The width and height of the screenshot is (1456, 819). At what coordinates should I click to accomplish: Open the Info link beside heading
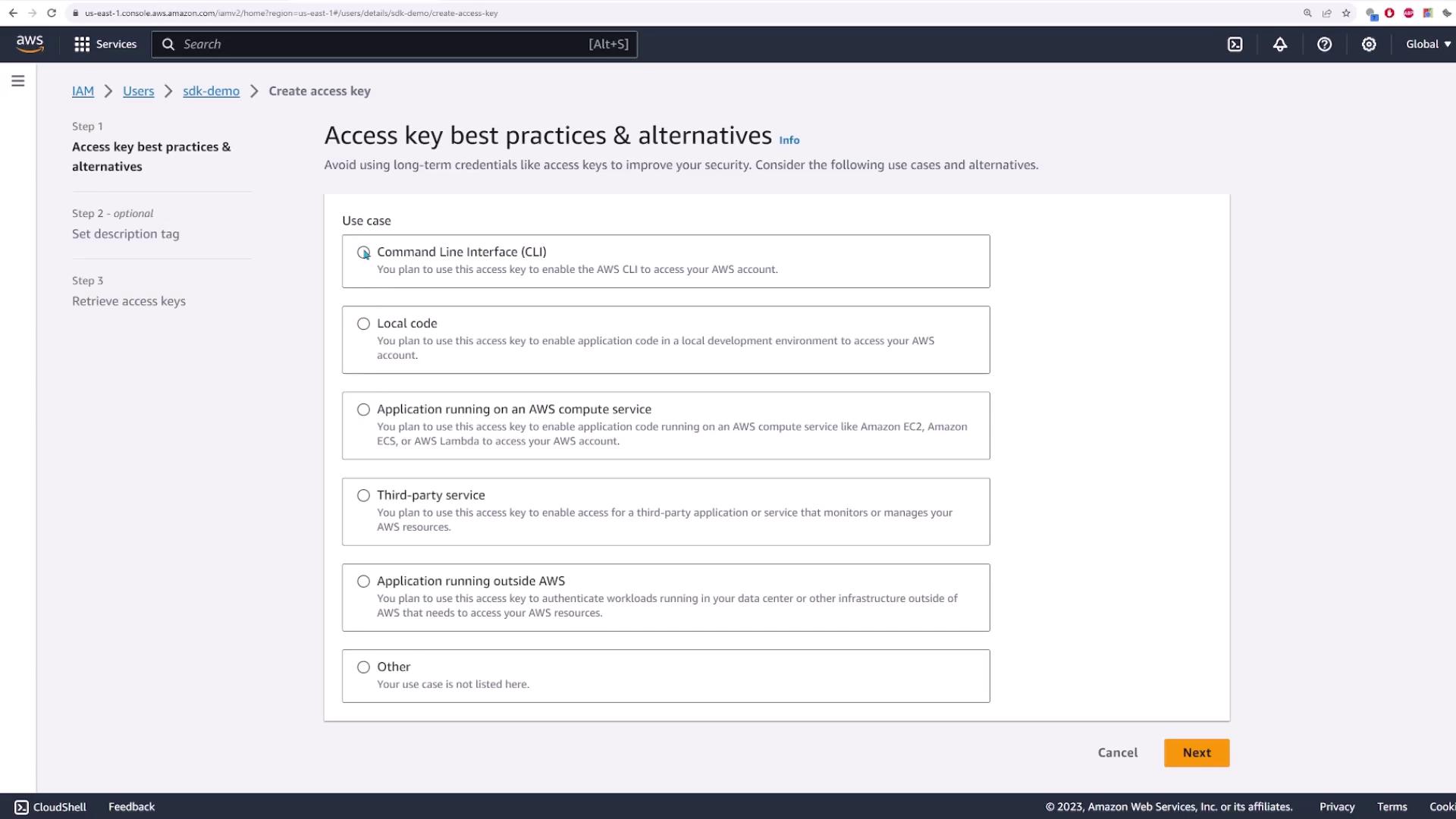789,140
